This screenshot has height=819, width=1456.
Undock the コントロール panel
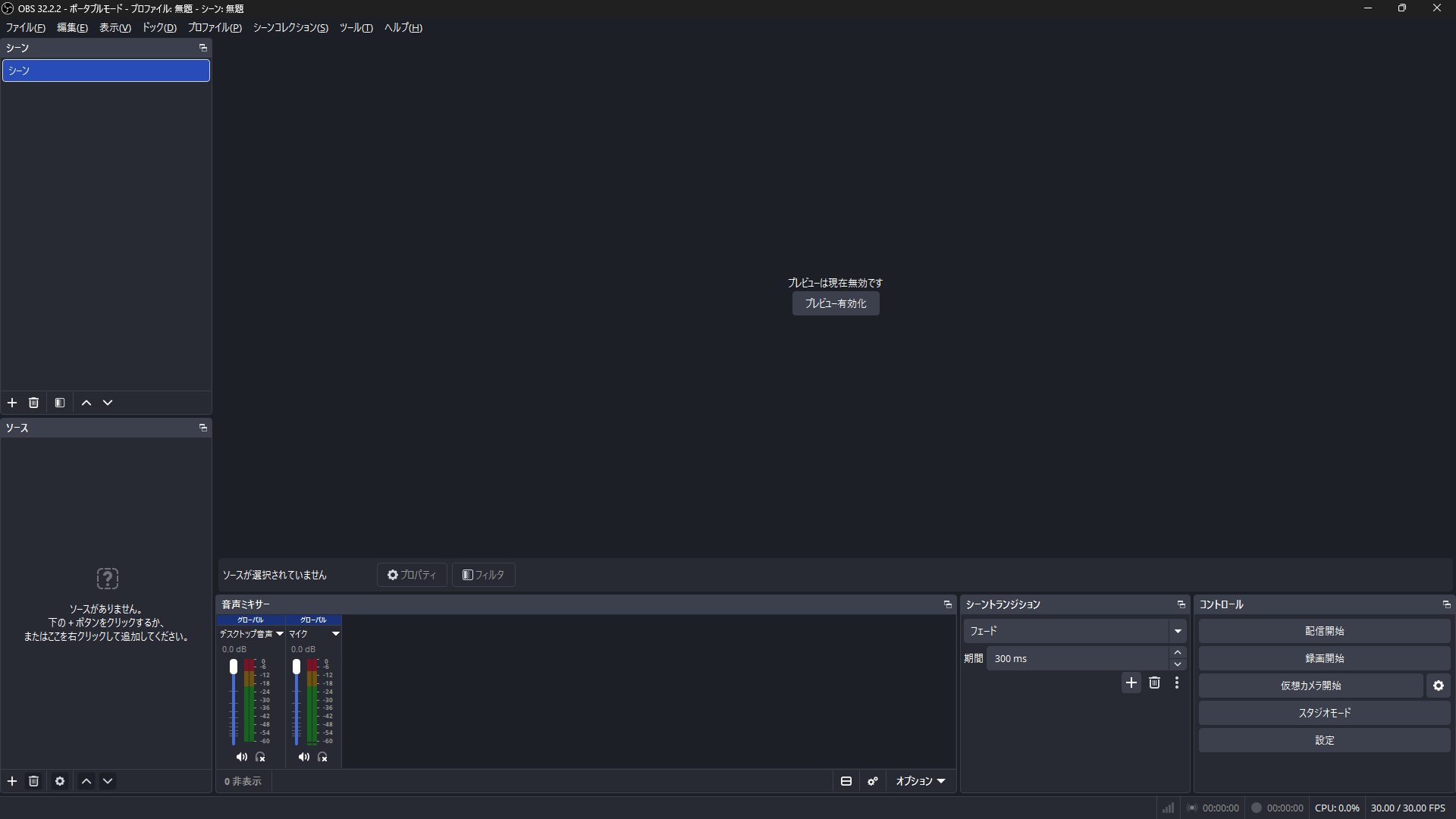tap(1446, 604)
